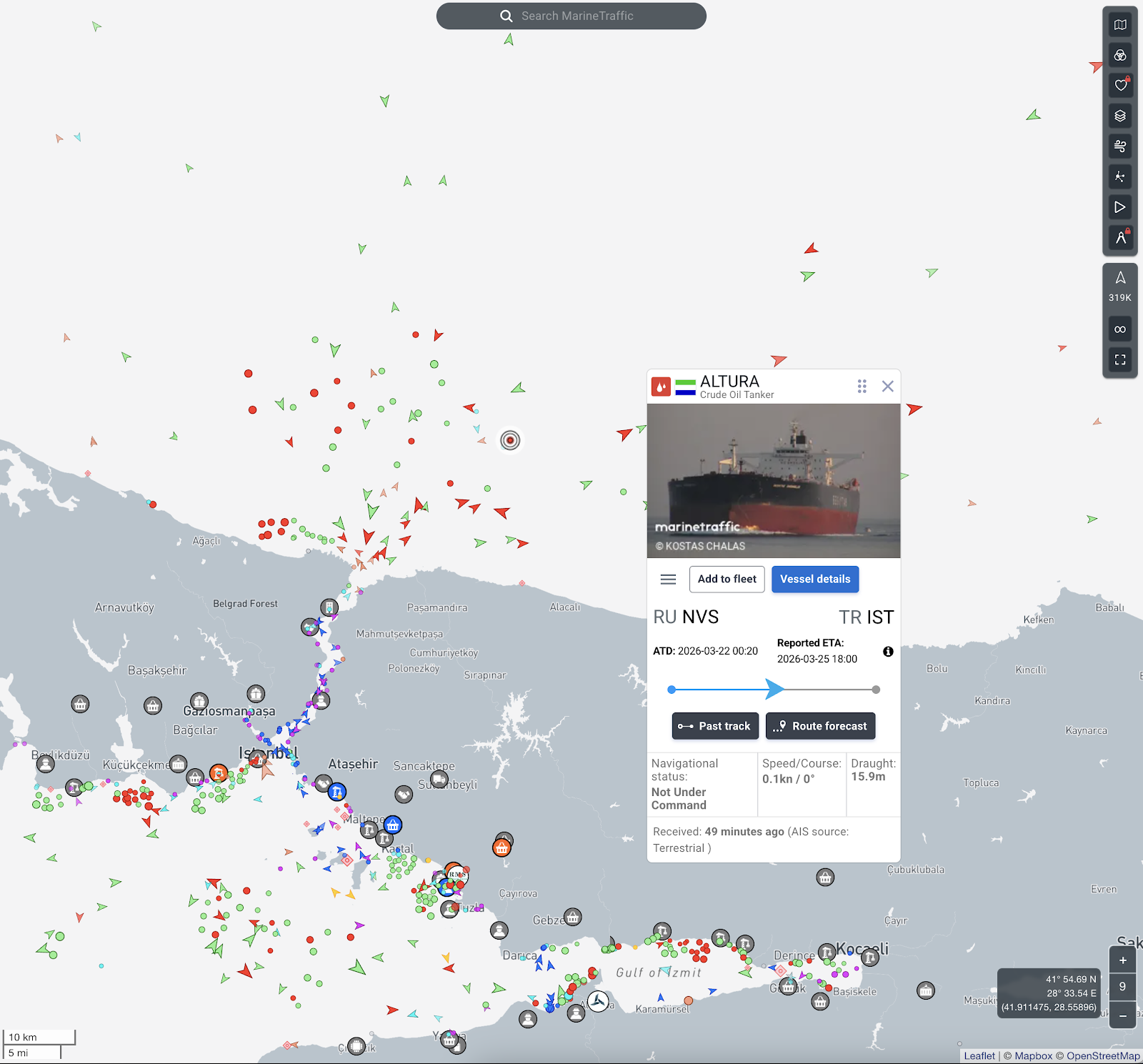Open the Leaflet attribution link
This screenshot has height=1064, width=1143.
[x=979, y=1056]
